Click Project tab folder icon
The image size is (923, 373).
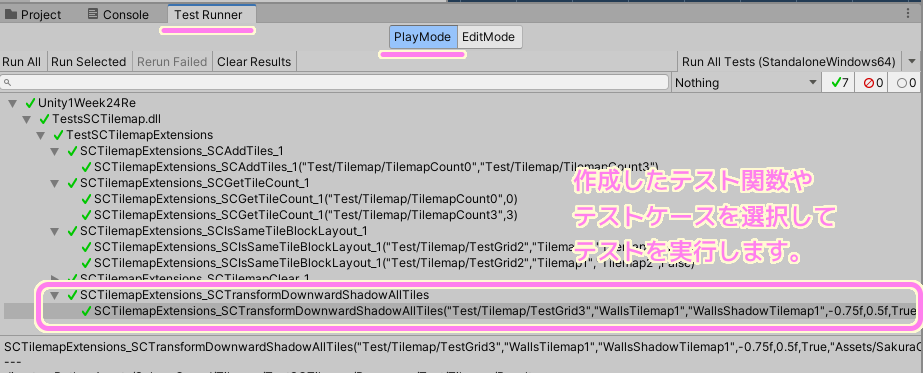11,15
